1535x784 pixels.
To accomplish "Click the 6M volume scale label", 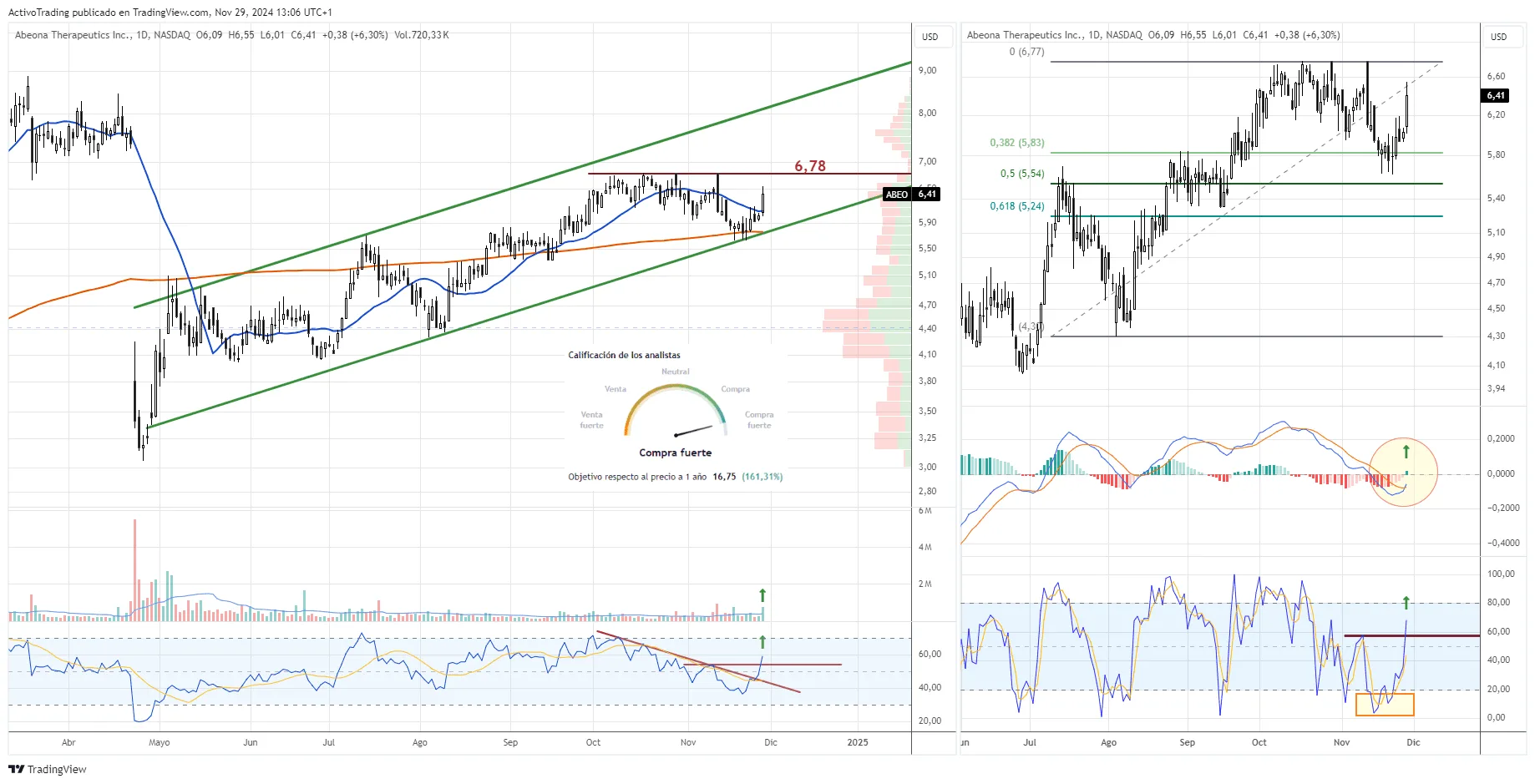I will point(925,510).
